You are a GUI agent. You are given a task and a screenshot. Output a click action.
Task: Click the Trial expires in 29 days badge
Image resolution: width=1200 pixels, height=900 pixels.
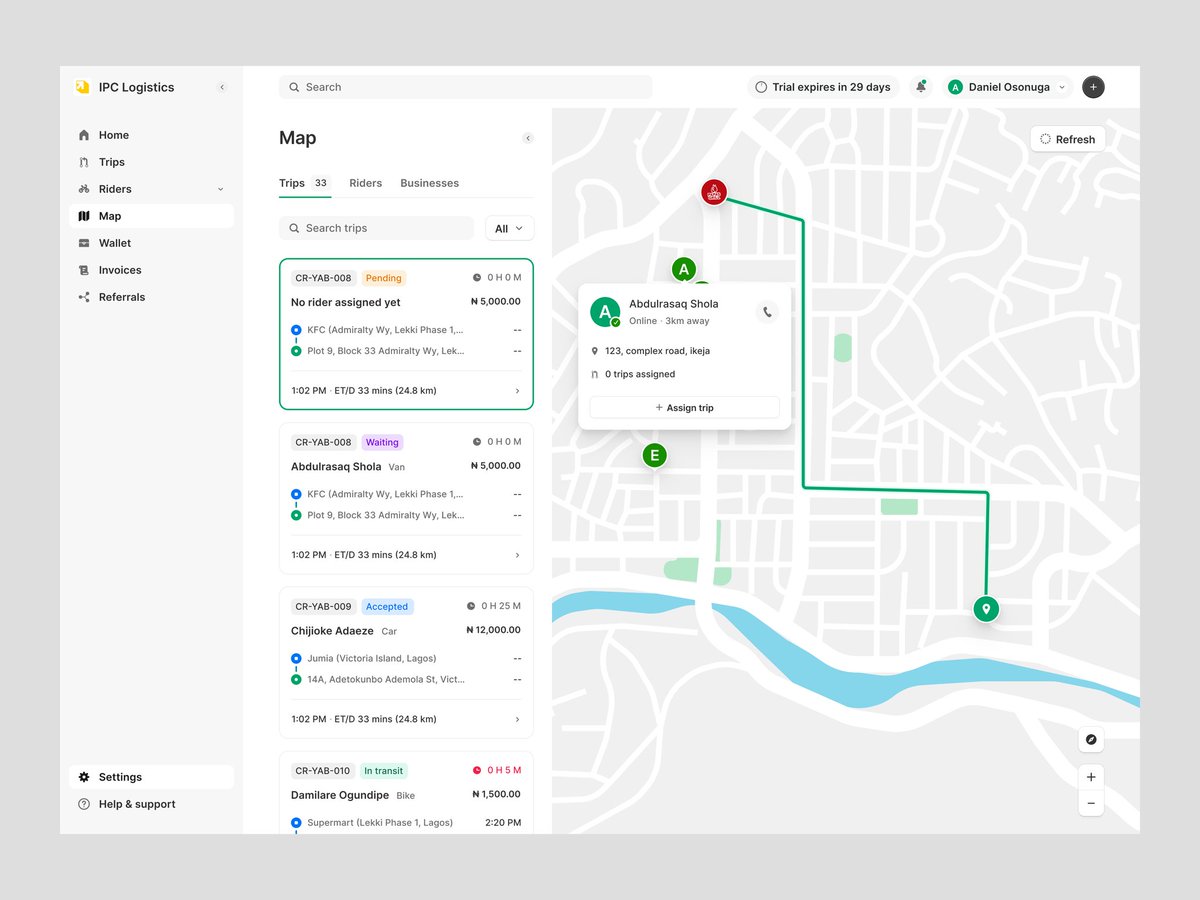click(823, 87)
